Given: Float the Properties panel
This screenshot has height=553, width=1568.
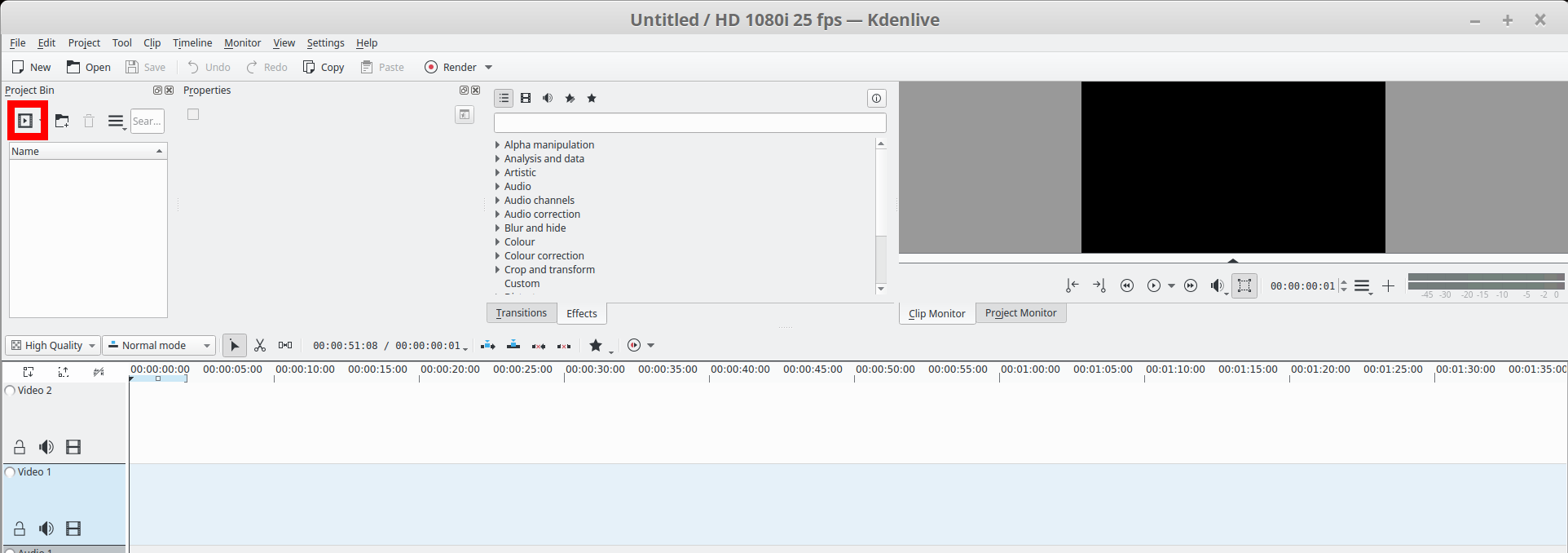Looking at the screenshot, I should click(x=464, y=91).
